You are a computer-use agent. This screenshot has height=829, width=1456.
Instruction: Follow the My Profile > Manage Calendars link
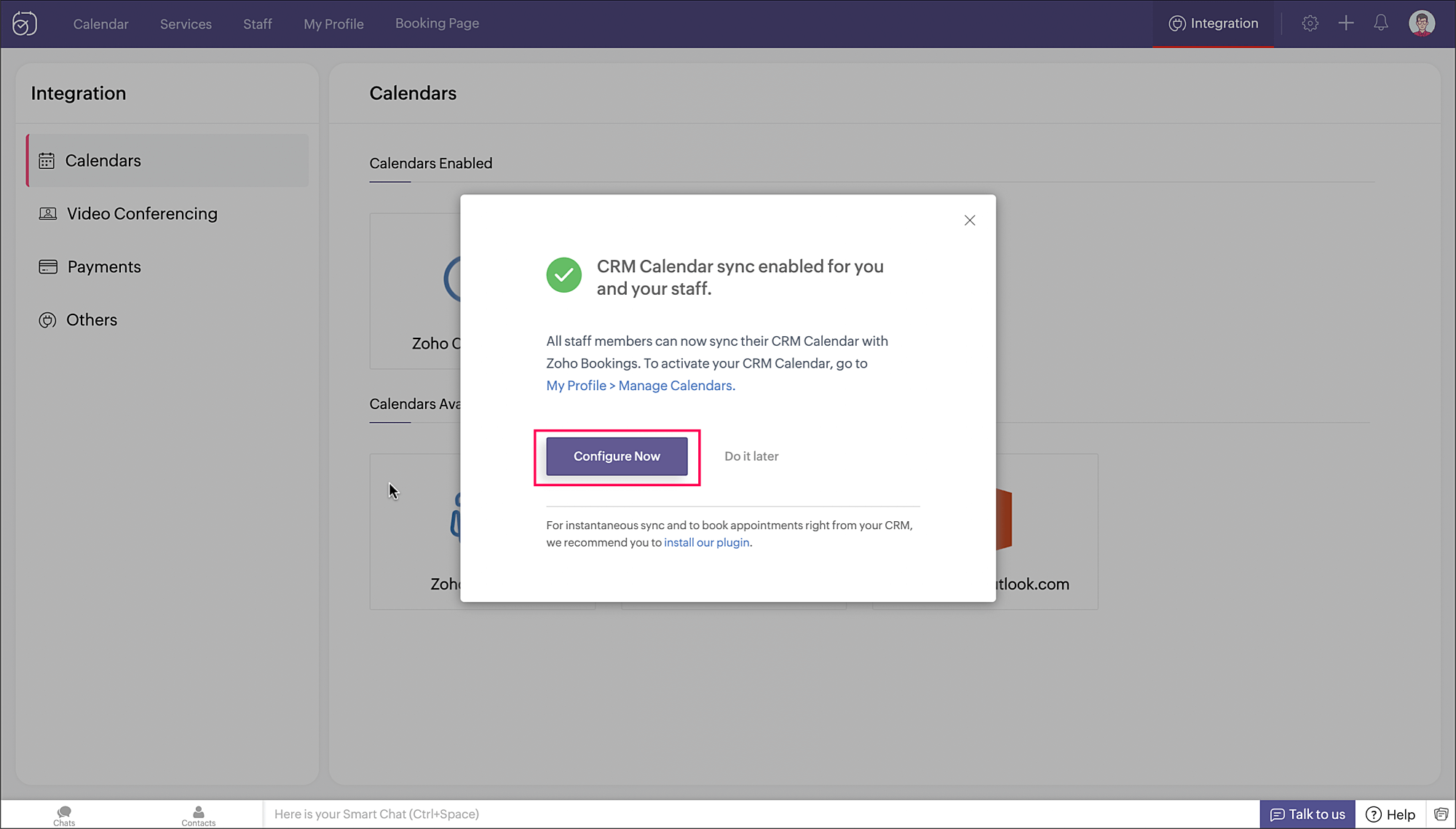pyautogui.click(x=641, y=386)
